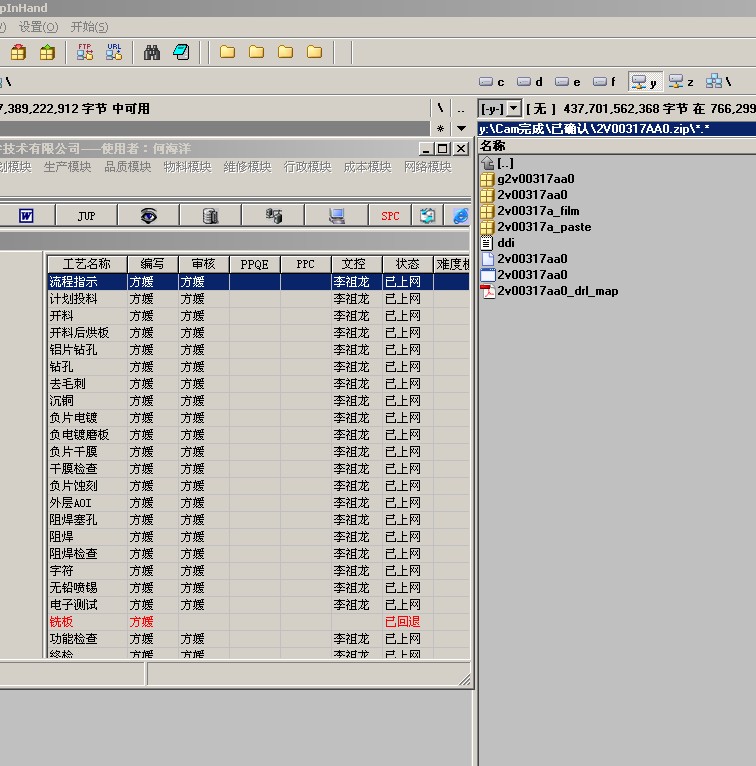756x766 pixels.
Task: Go up via the [..] parent folder entry
Action: coord(505,163)
